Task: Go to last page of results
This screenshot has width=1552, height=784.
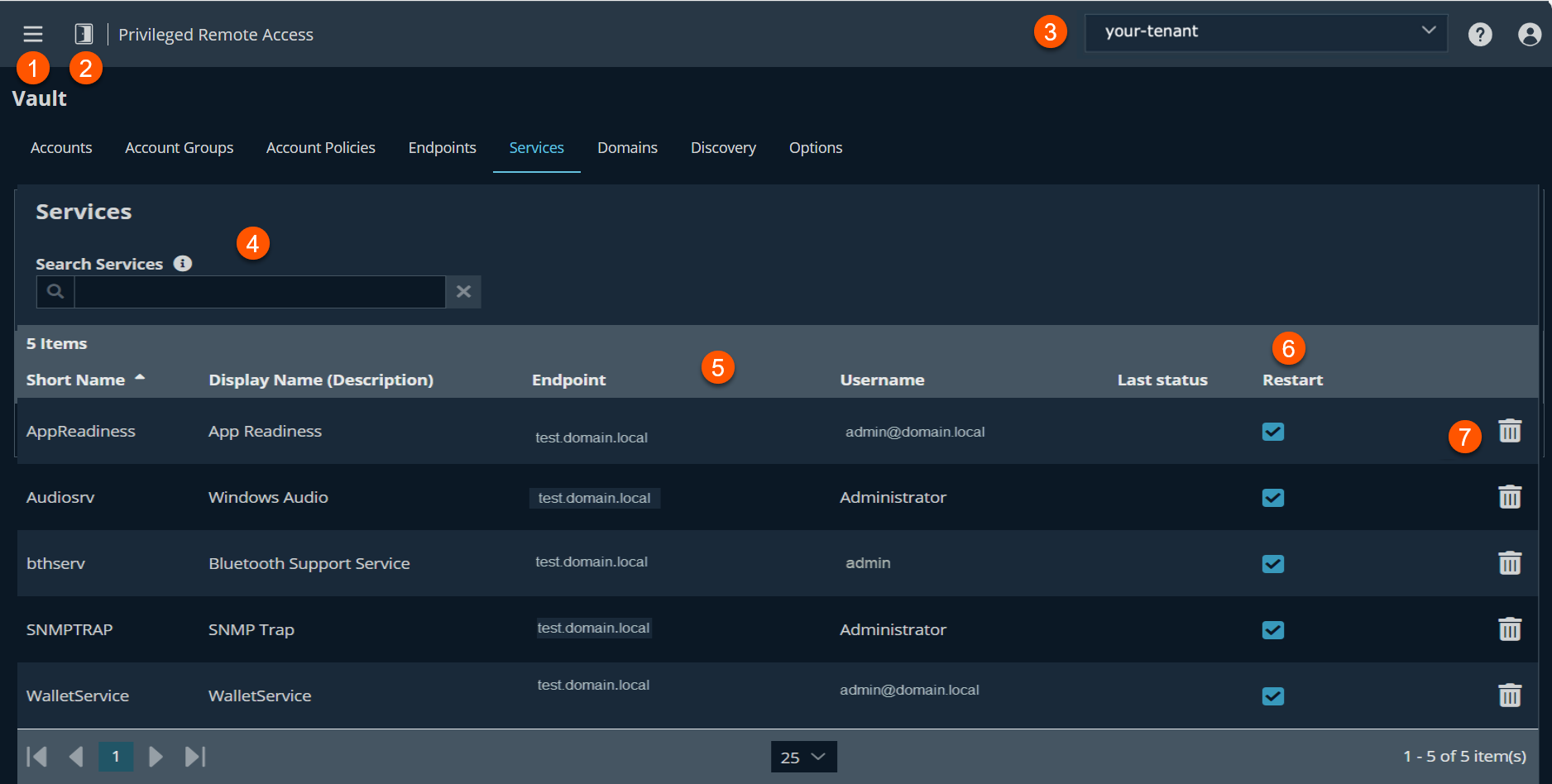Action: click(x=195, y=756)
